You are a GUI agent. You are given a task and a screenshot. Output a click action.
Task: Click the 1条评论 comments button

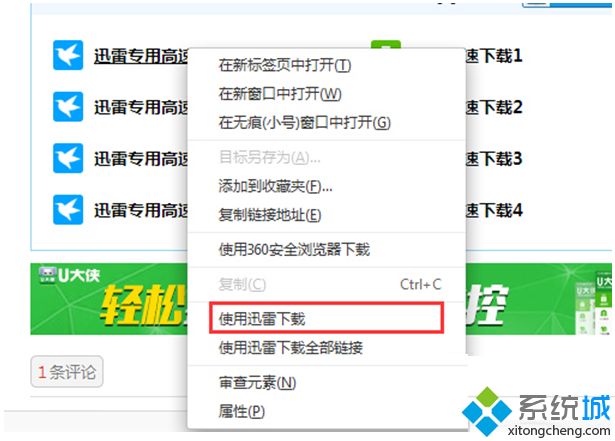[67, 372]
